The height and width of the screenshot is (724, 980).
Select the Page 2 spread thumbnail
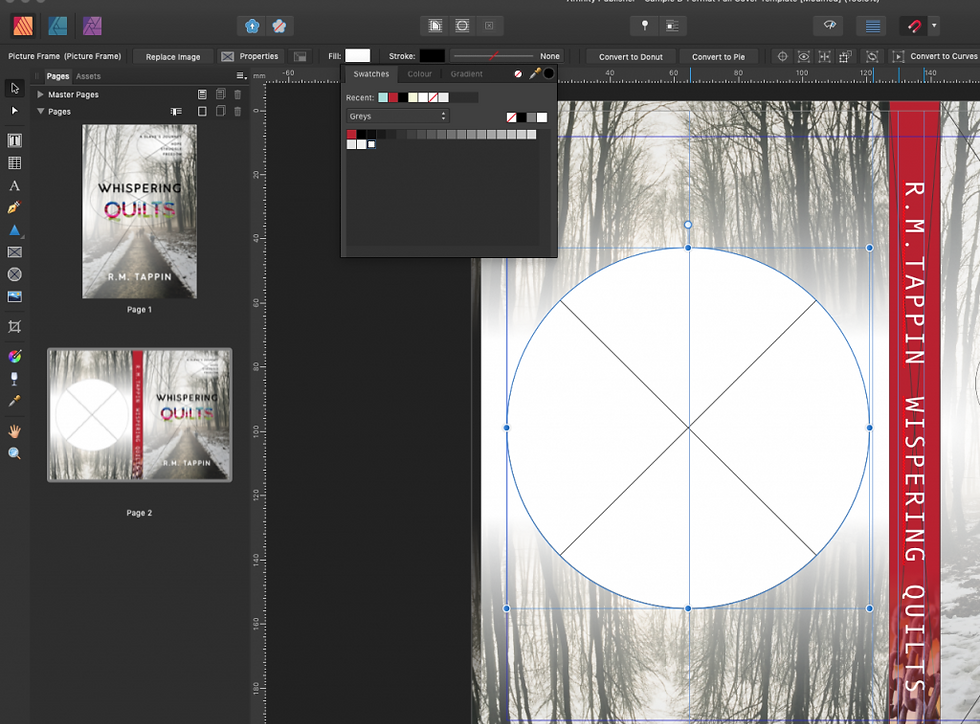(x=139, y=415)
